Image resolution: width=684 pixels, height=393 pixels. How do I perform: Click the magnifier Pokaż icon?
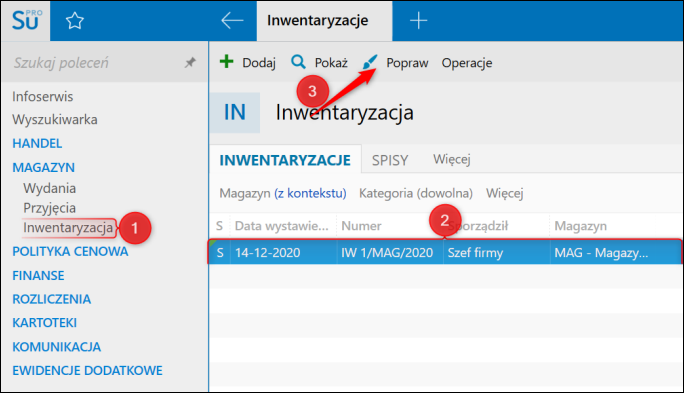tap(298, 62)
